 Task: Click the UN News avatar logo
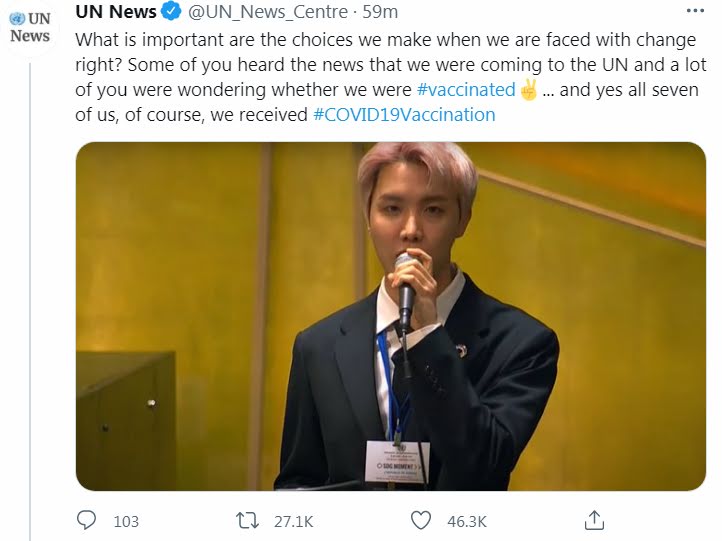click(x=29, y=28)
